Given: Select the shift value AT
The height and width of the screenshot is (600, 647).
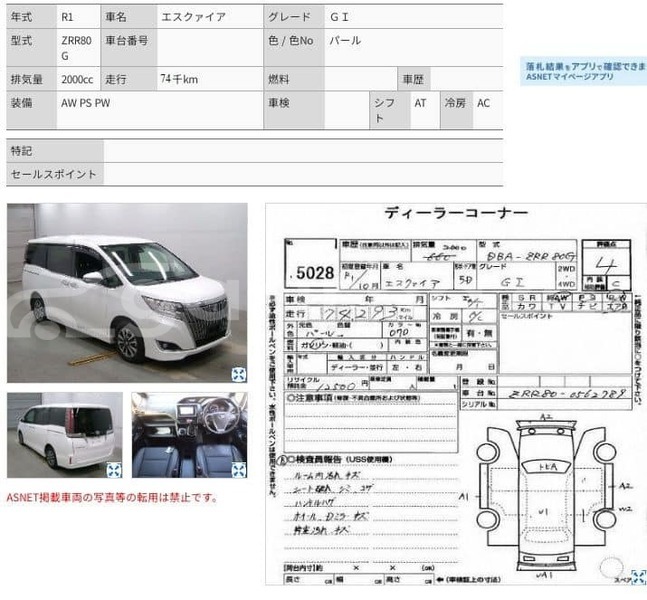Looking at the screenshot, I should pyautogui.click(x=420, y=103).
